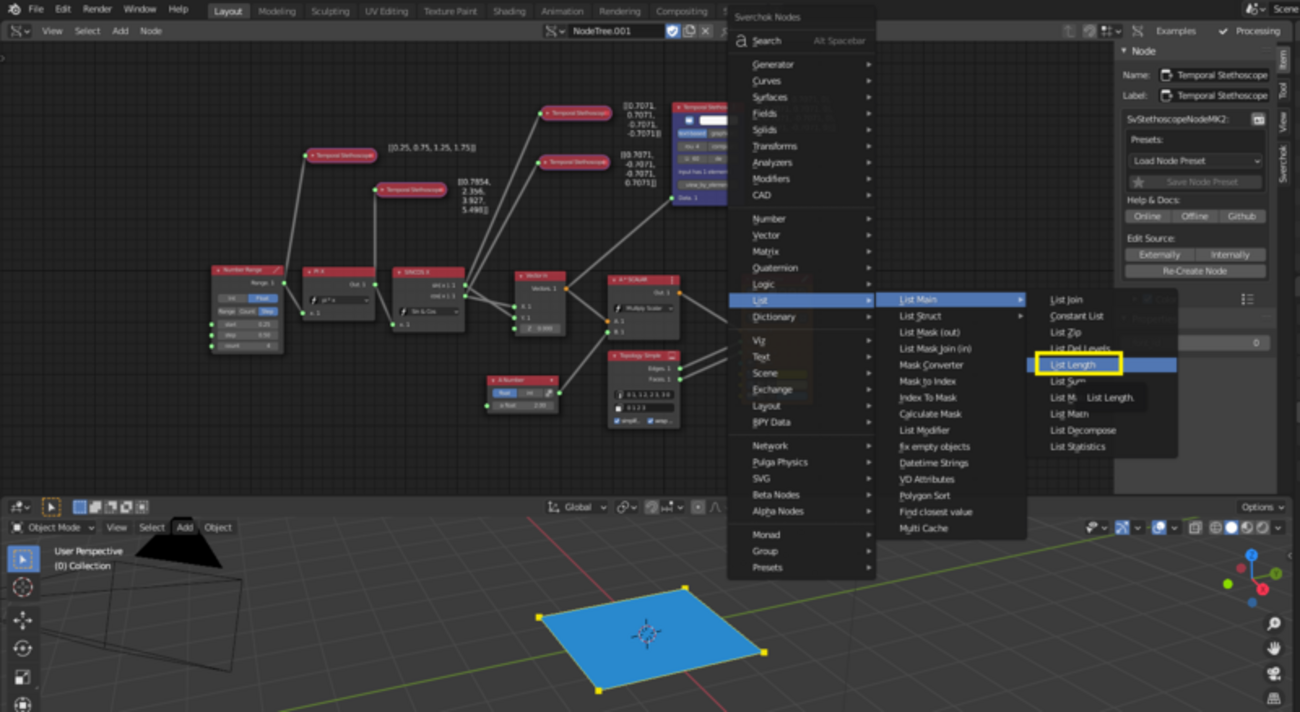
Task: Click the red X axis gizmo handle
Action: coord(1263,590)
